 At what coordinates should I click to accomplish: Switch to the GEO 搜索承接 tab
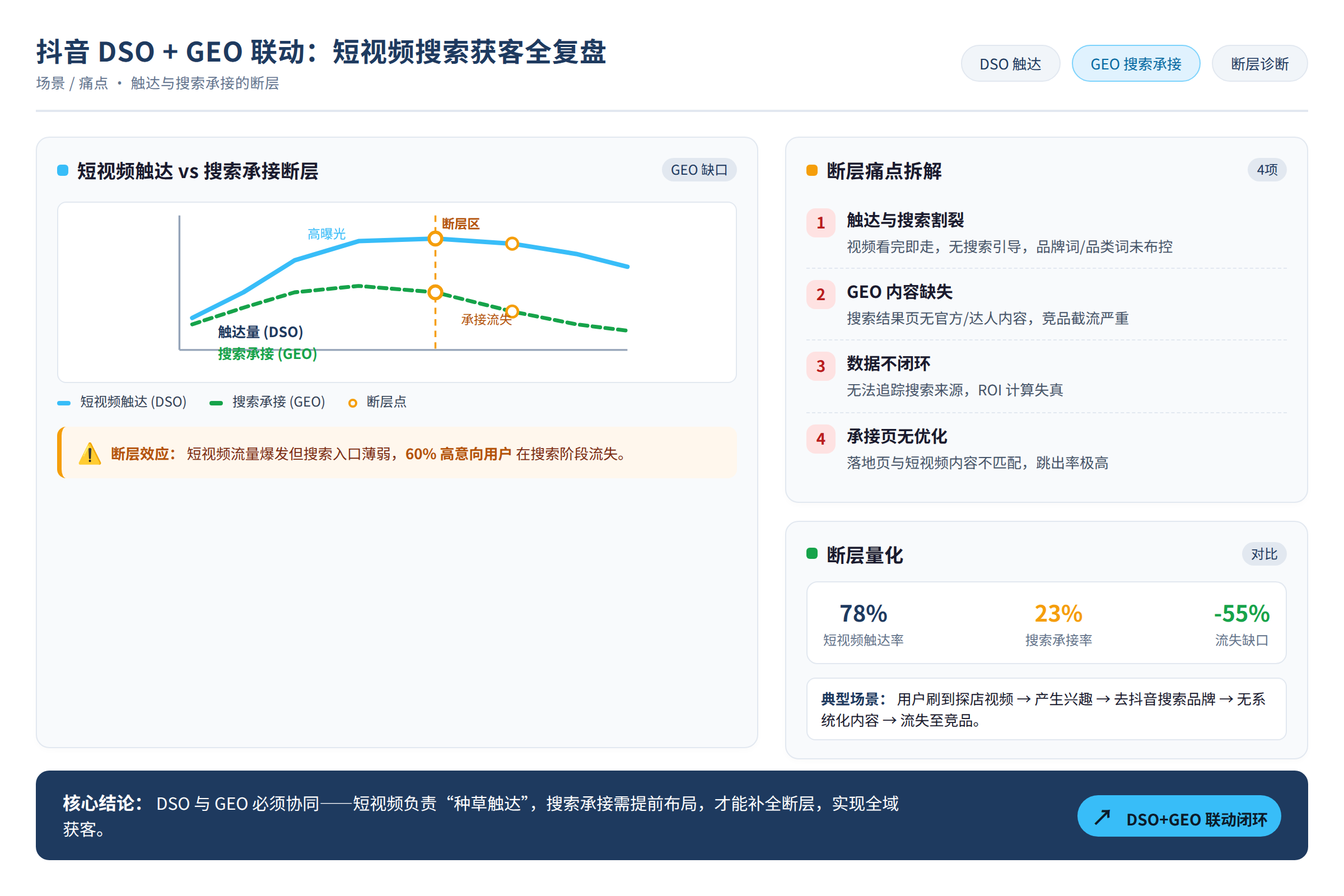1136,63
